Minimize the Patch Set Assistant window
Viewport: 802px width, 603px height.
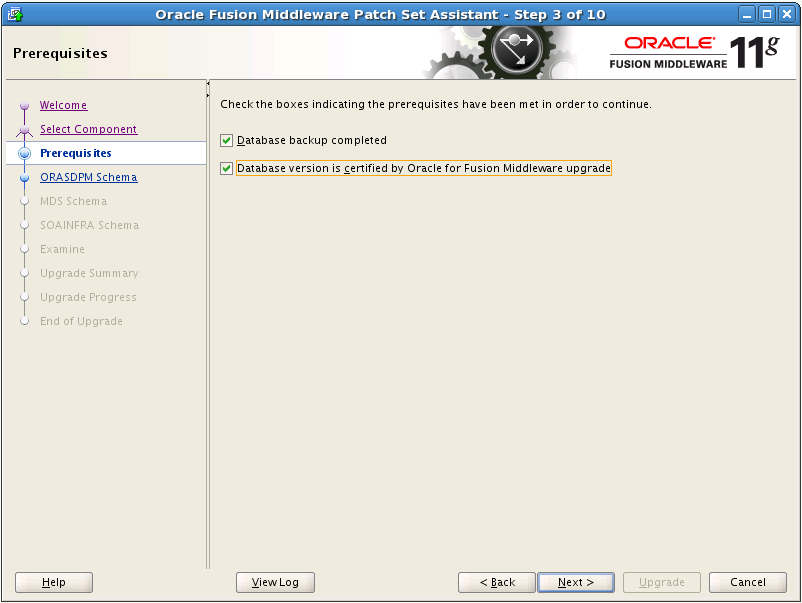(747, 14)
